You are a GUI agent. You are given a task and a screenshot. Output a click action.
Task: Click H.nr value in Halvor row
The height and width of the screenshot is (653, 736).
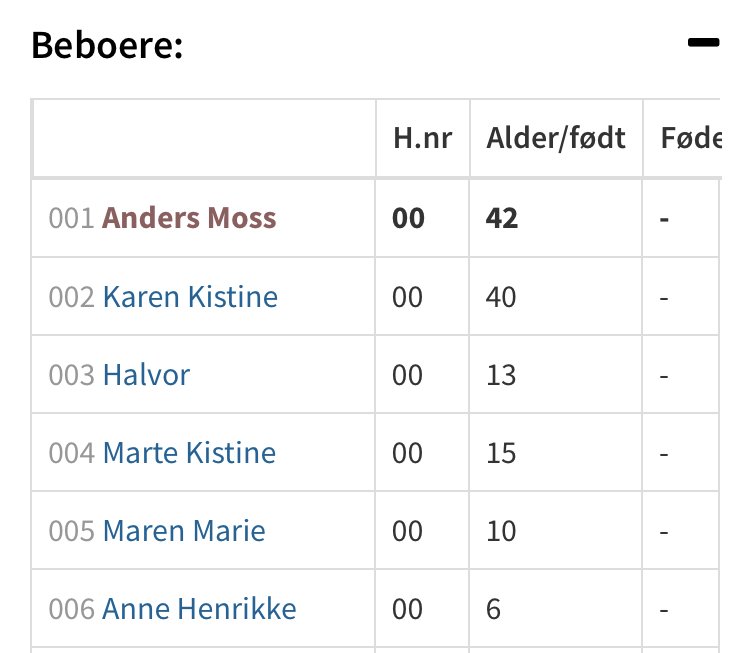click(x=407, y=375)
